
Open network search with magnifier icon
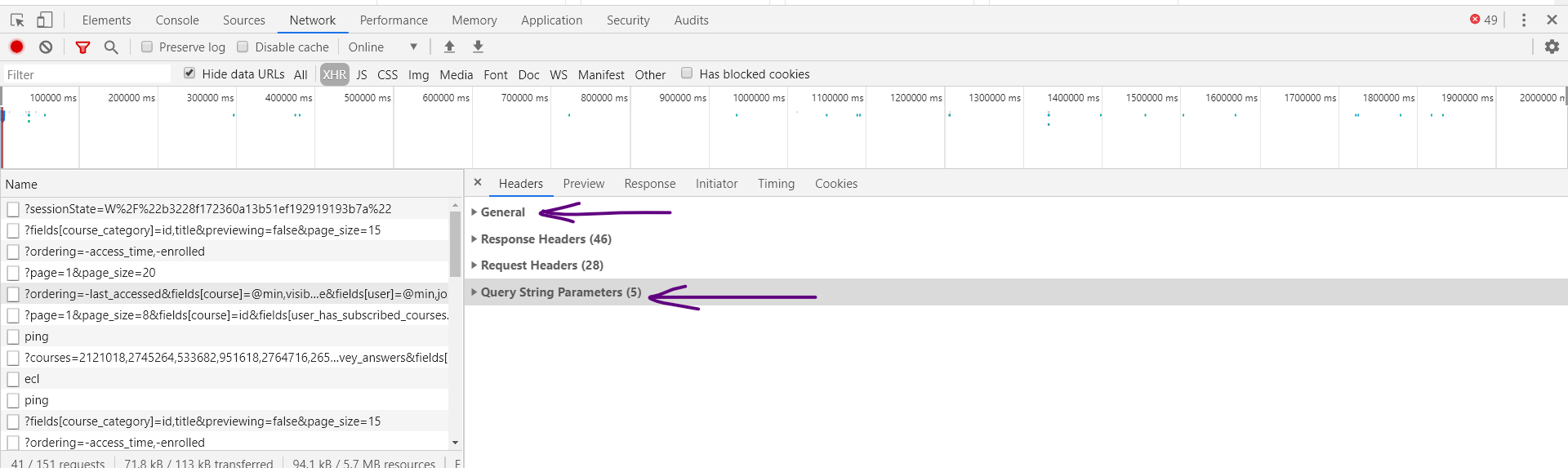[x=111, y=47]
